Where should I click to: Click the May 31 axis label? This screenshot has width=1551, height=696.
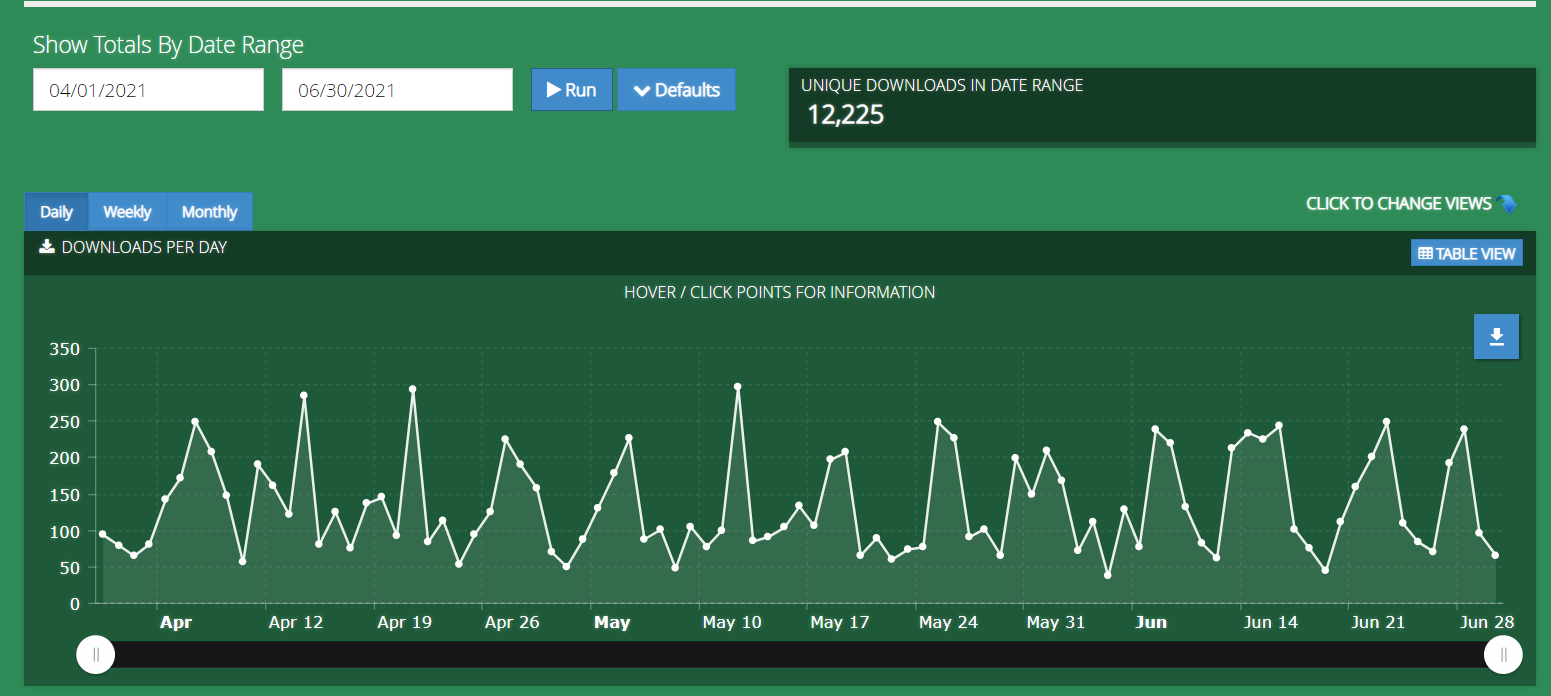tap(1056, 622)
